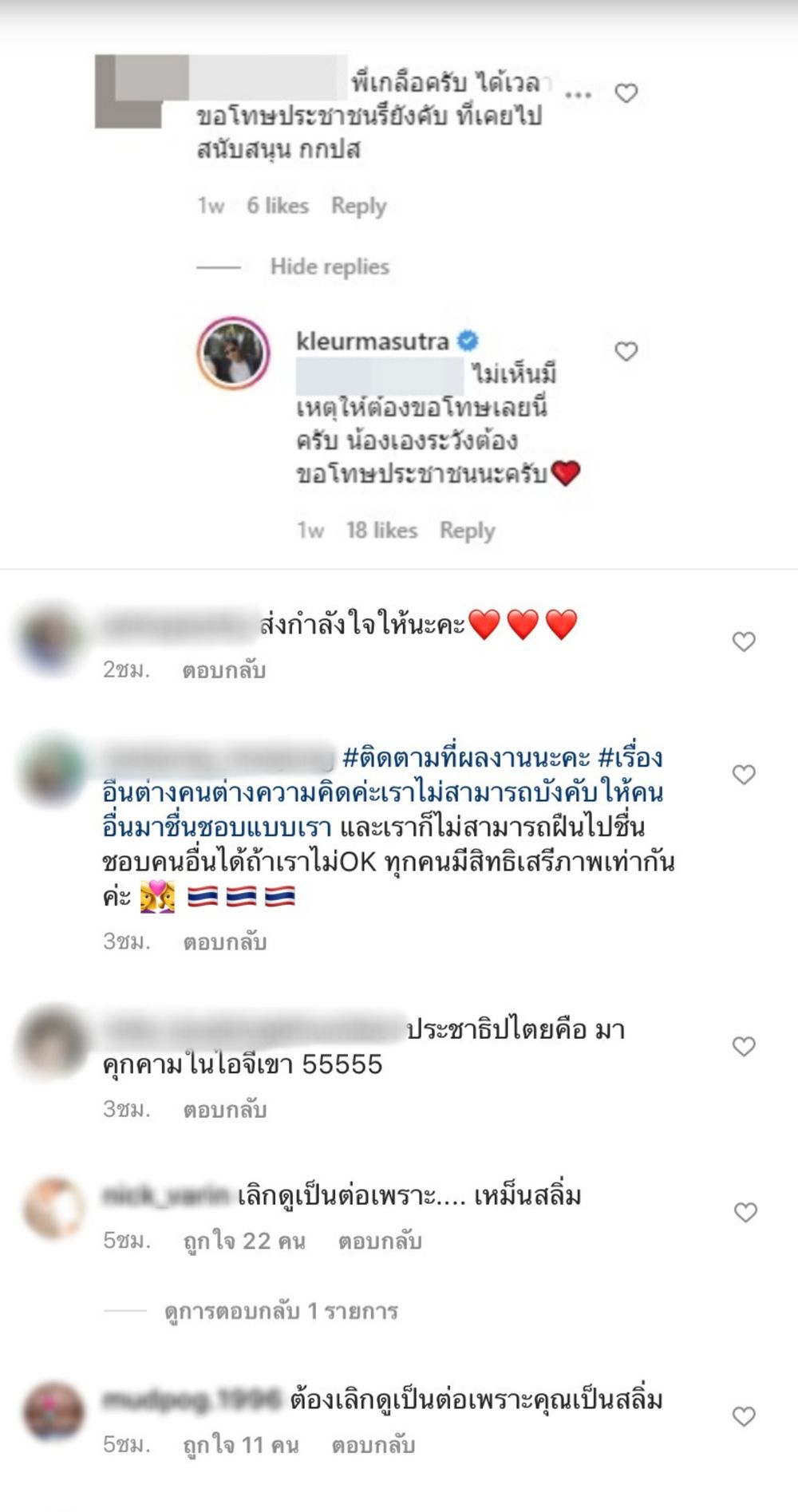This screenshot has height=1512, width=798.
Task: Reply to the top comment with 6 likes
Action: tap(359, 206)
